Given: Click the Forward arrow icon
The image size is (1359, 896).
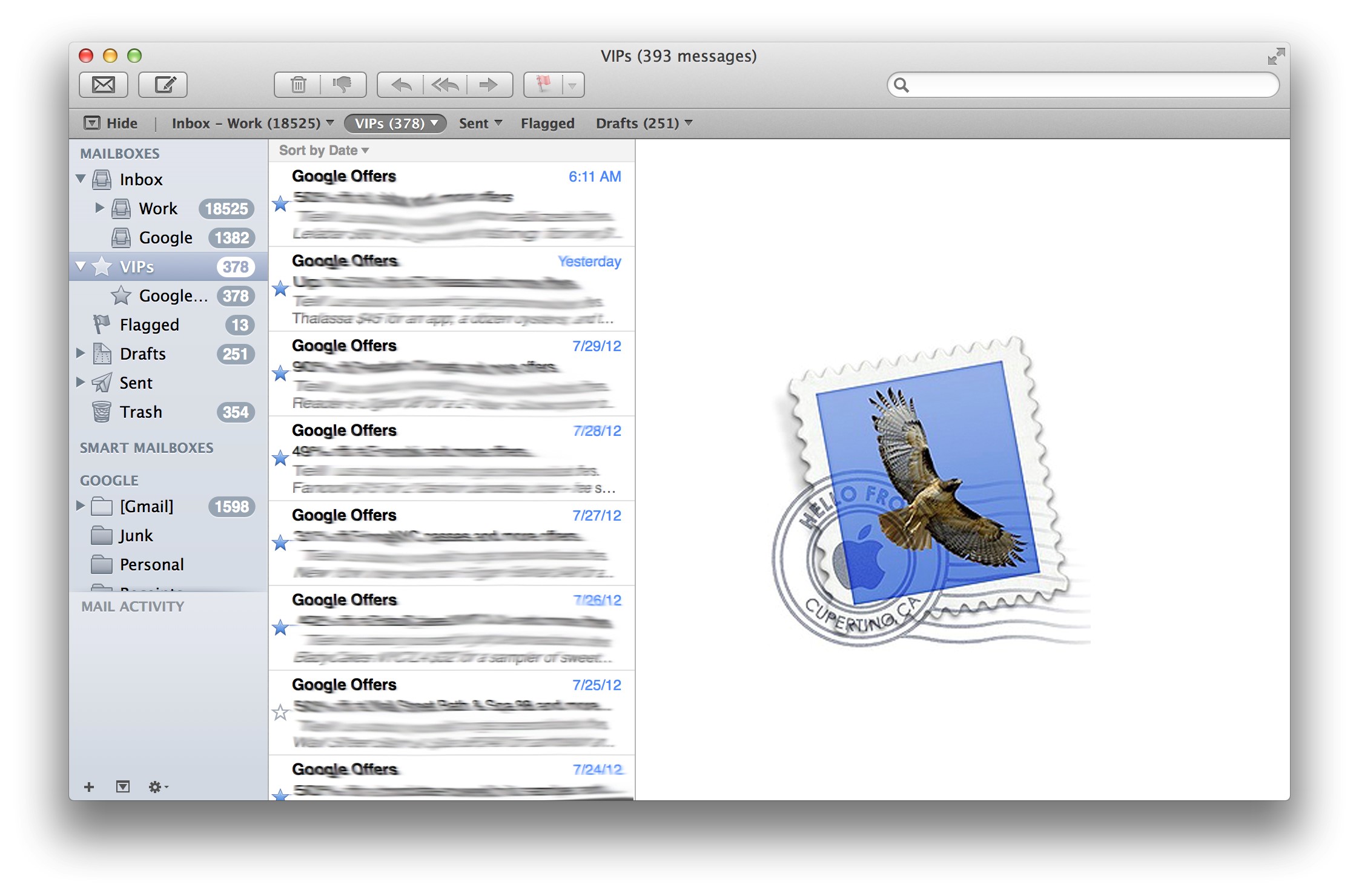Looking at the screenshot, I should pos(488,85).
